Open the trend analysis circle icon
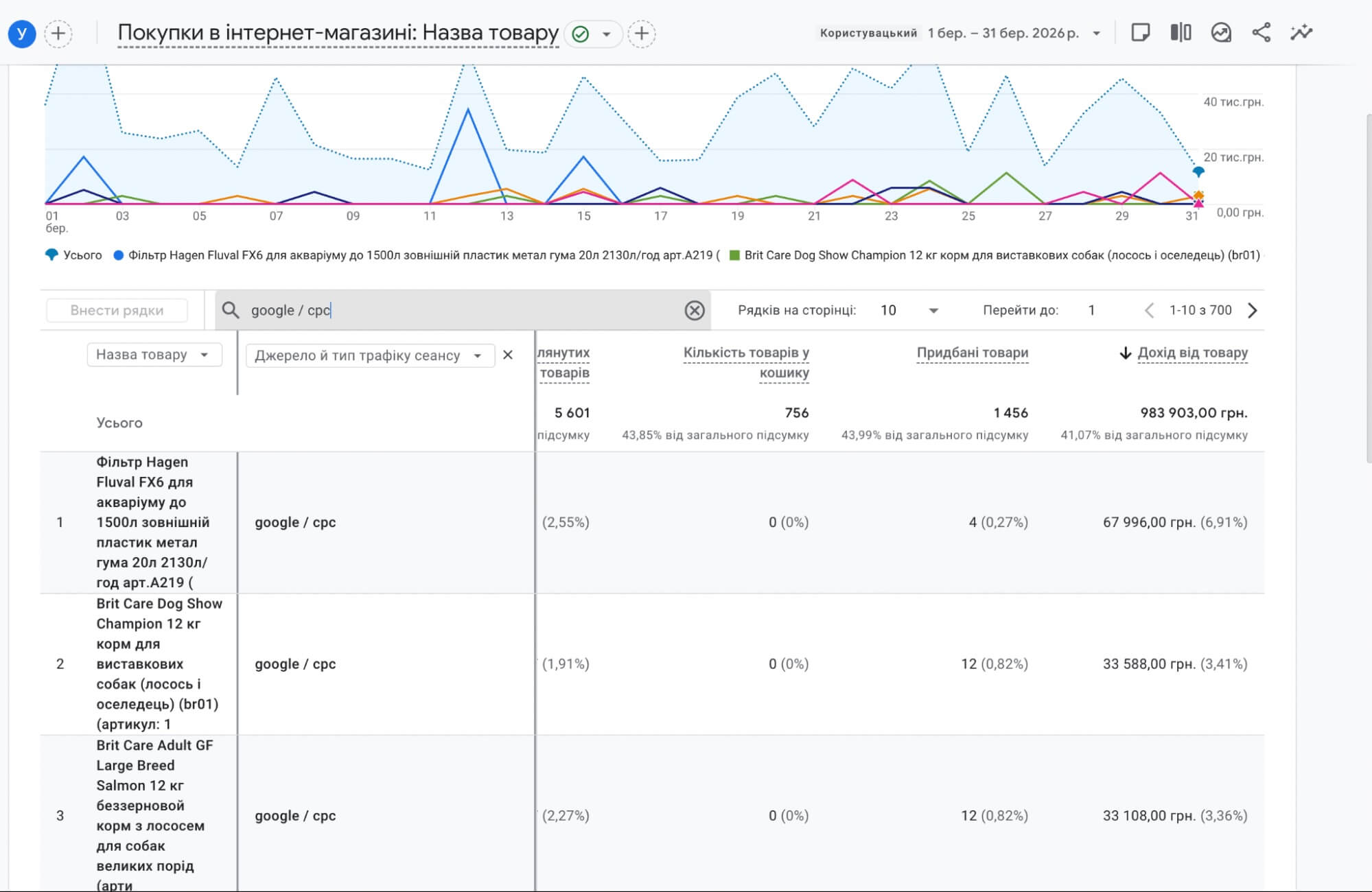Viewport: 1372px width, 892px height. click(1221, 33)
